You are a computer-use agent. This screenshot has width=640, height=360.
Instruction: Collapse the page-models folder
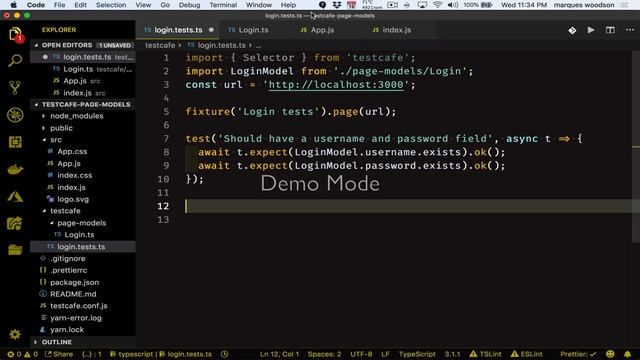[81, 223]
